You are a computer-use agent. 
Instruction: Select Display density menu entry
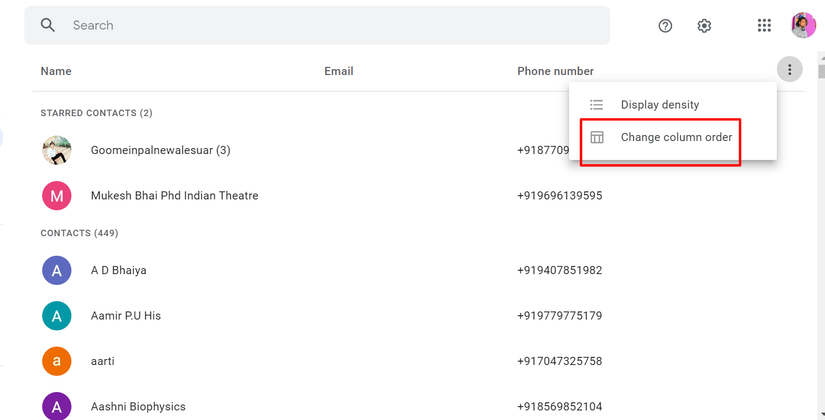point(660,105)
